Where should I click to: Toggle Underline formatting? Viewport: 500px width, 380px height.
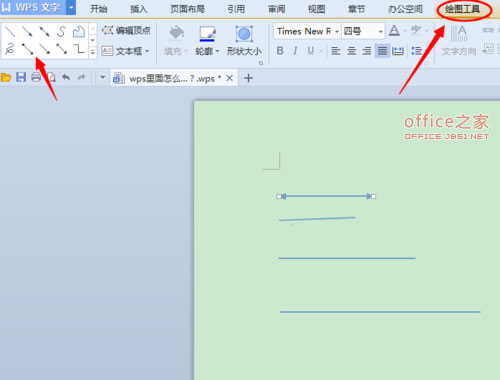(311, 51)
